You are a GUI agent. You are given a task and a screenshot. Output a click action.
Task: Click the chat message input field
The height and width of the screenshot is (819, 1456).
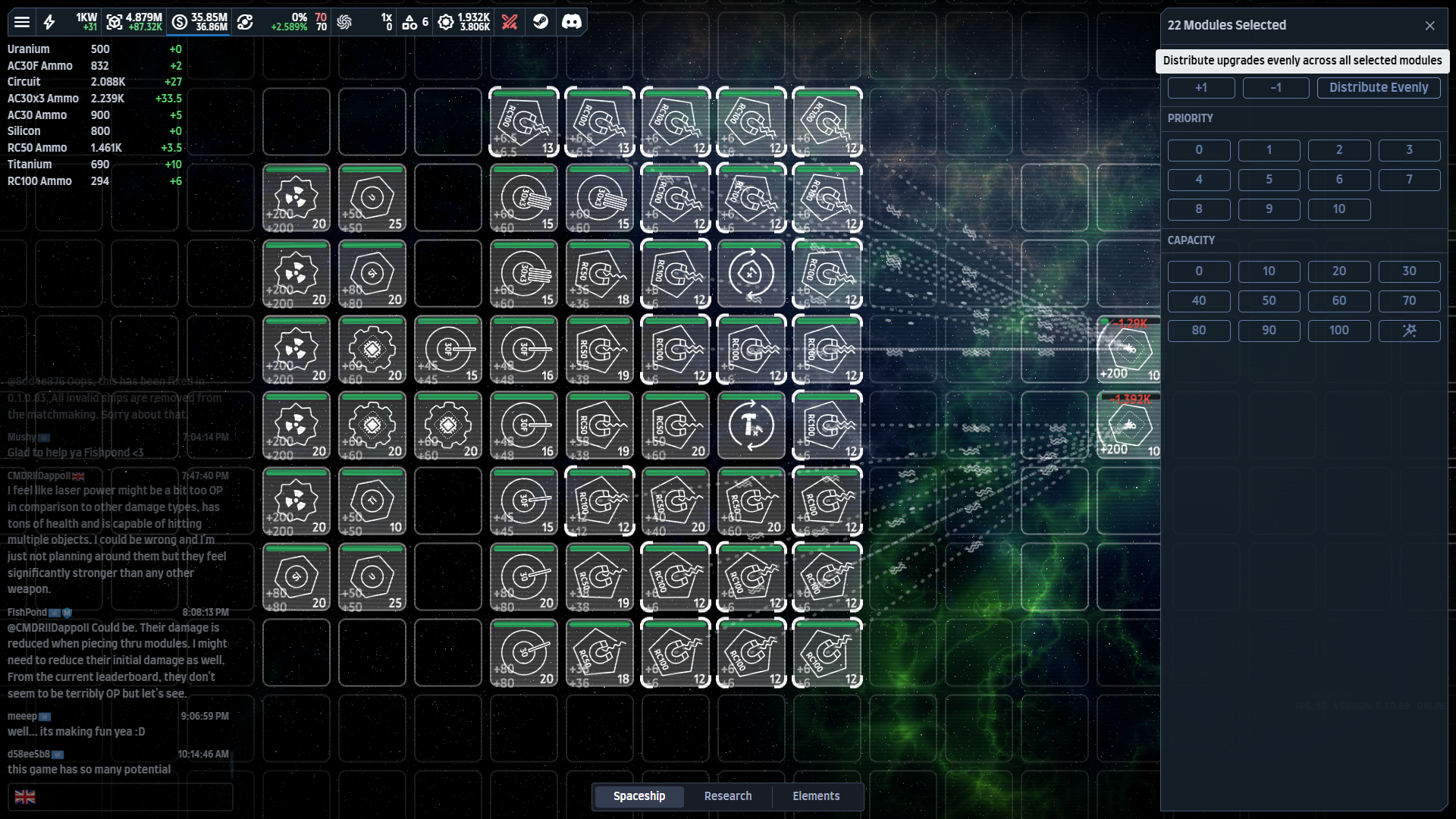tap(121, 796)
